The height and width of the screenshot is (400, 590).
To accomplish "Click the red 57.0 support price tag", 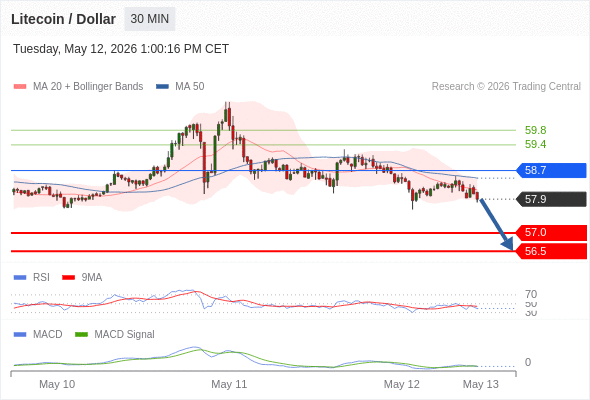I will pyautogui.click(x=551, y=233).
